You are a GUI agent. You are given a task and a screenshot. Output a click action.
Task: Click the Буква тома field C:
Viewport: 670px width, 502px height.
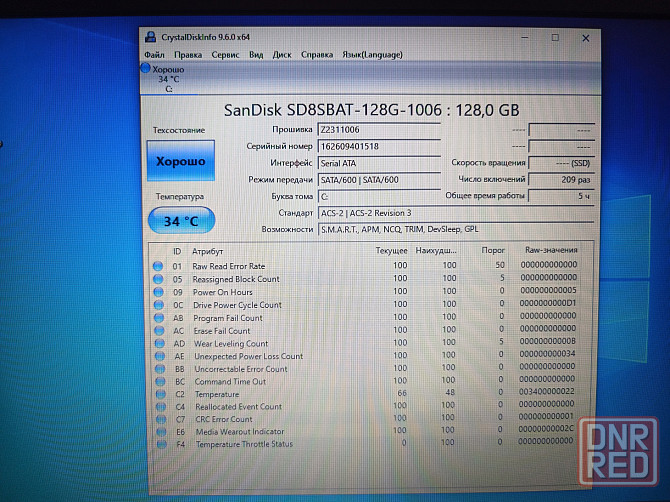click(x=379, y=197)
